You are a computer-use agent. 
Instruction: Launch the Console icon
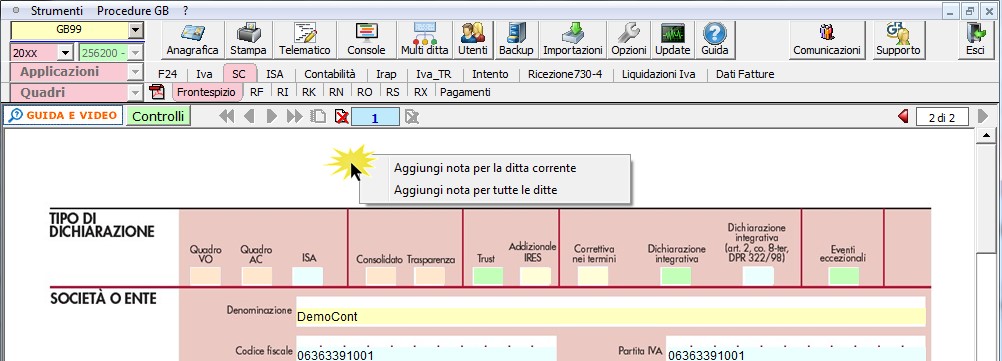pos(366,39)
